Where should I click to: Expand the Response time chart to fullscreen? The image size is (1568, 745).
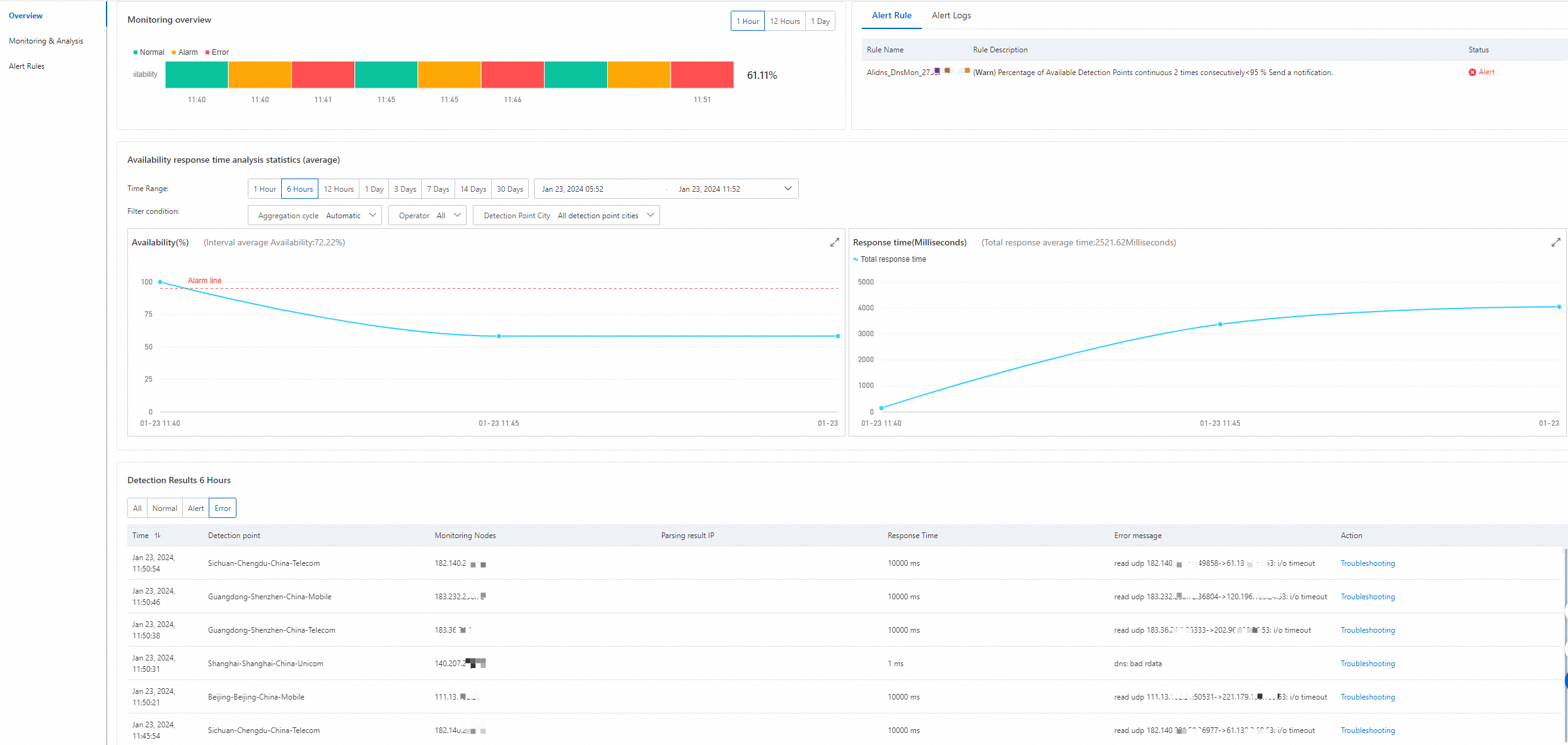(x=1555, y=242)
